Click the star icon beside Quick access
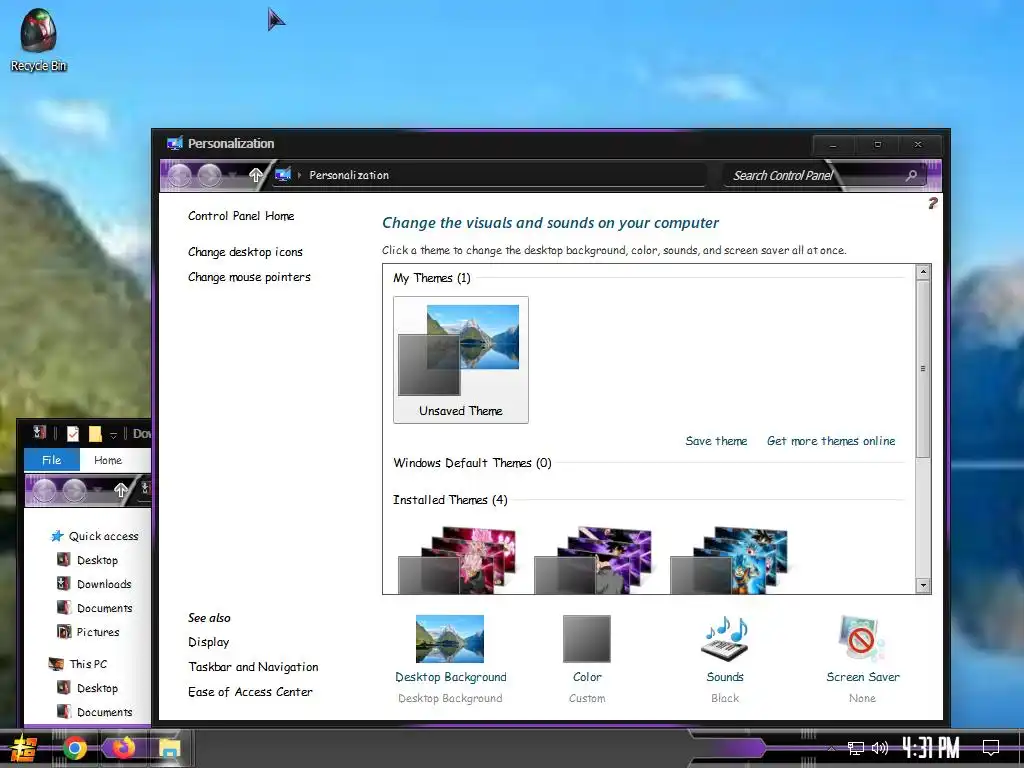 click(x=57, y=536)
